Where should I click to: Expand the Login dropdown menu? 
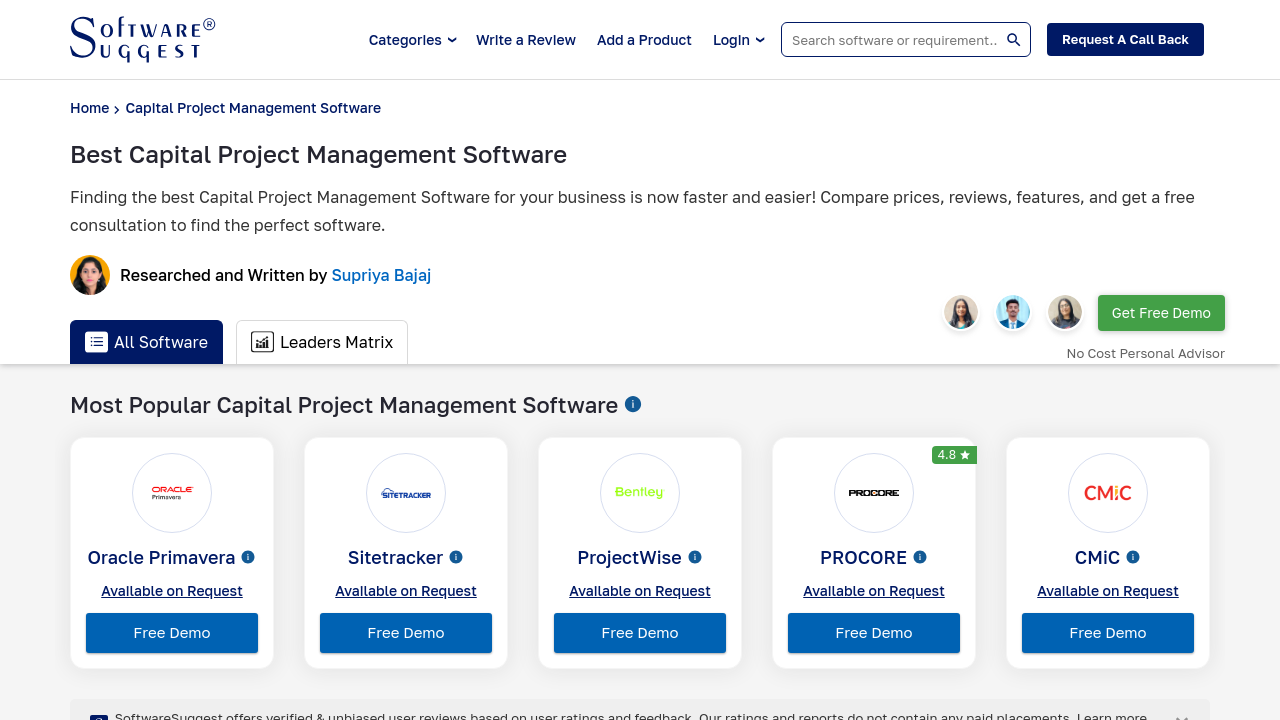pos(738,40)
